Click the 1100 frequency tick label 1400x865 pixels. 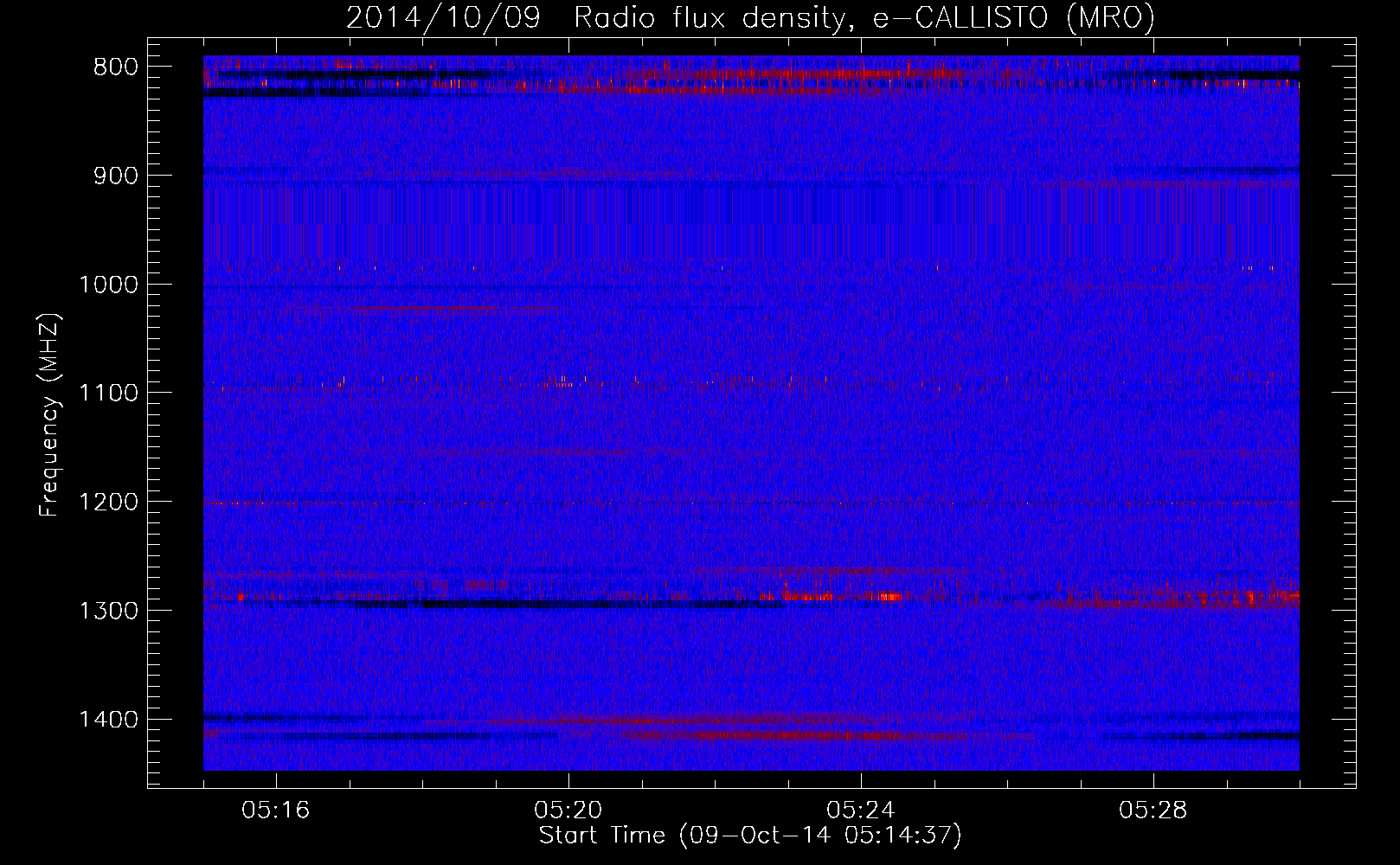(x=109, y=394)
